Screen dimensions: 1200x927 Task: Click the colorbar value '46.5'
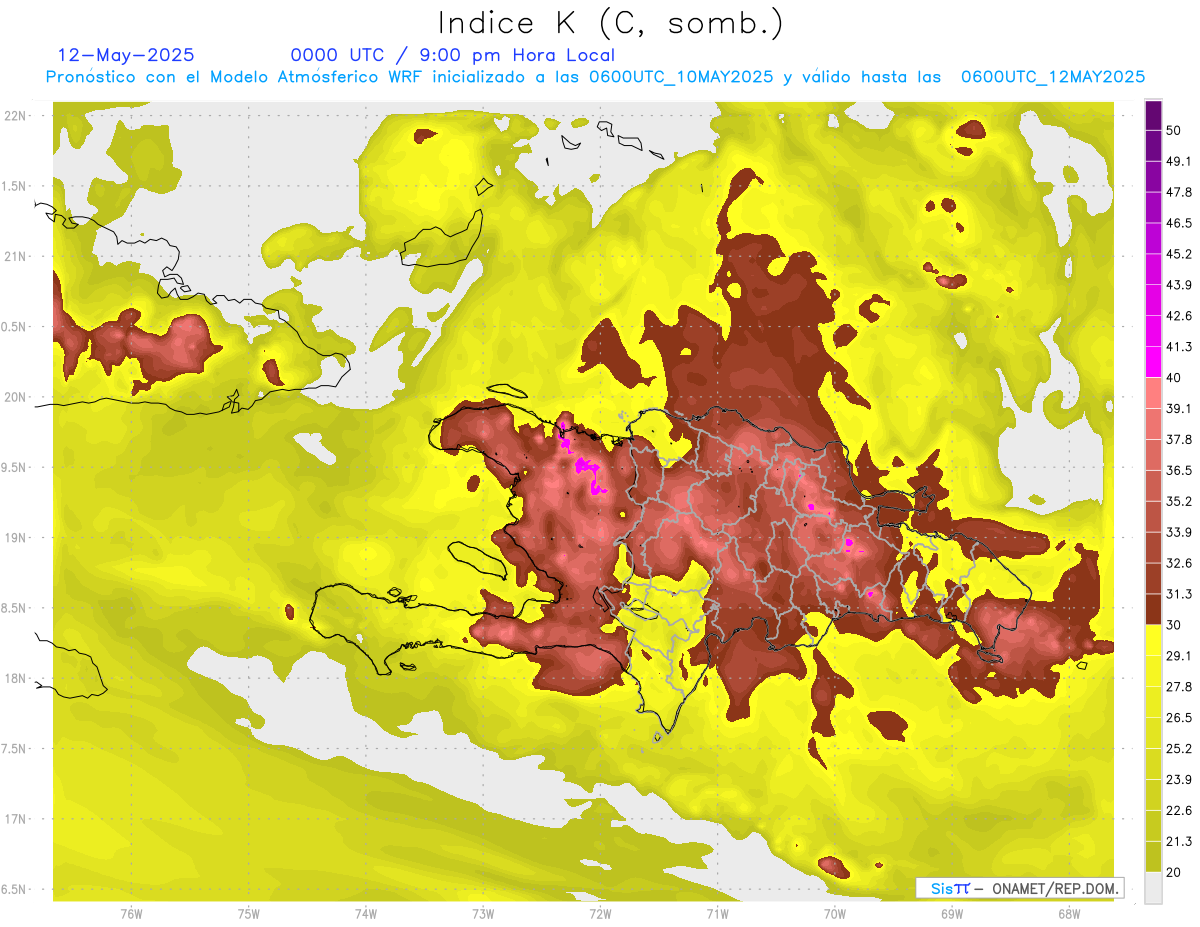1180,223
